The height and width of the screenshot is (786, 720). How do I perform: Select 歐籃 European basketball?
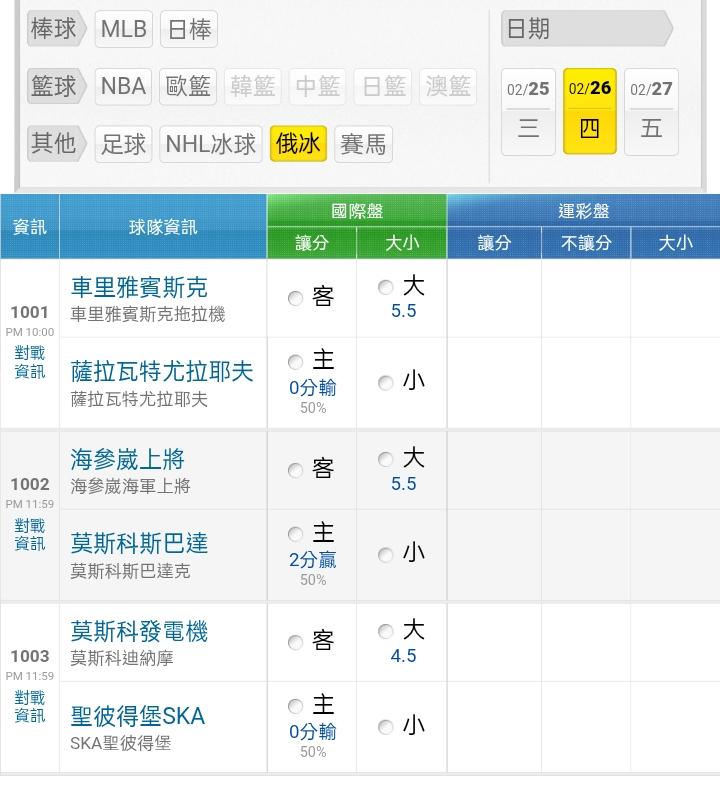[x=188, y=86]
